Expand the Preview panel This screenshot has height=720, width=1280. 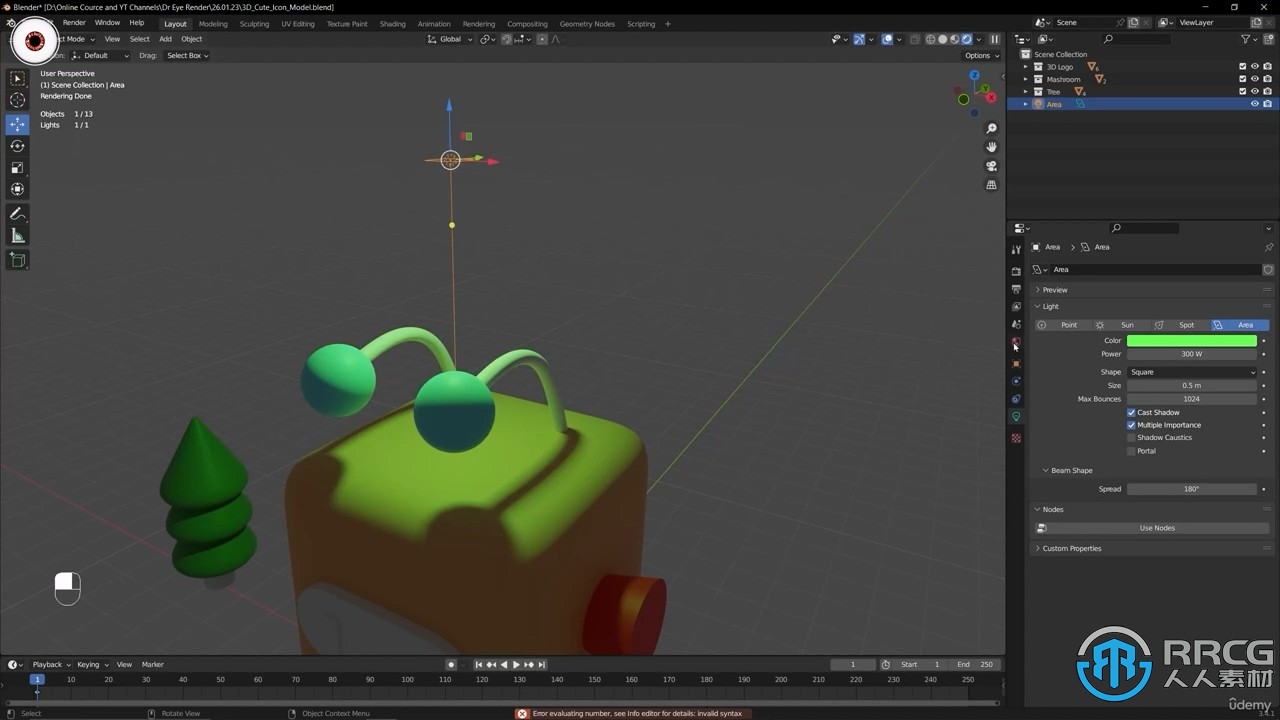(1055, 290)
